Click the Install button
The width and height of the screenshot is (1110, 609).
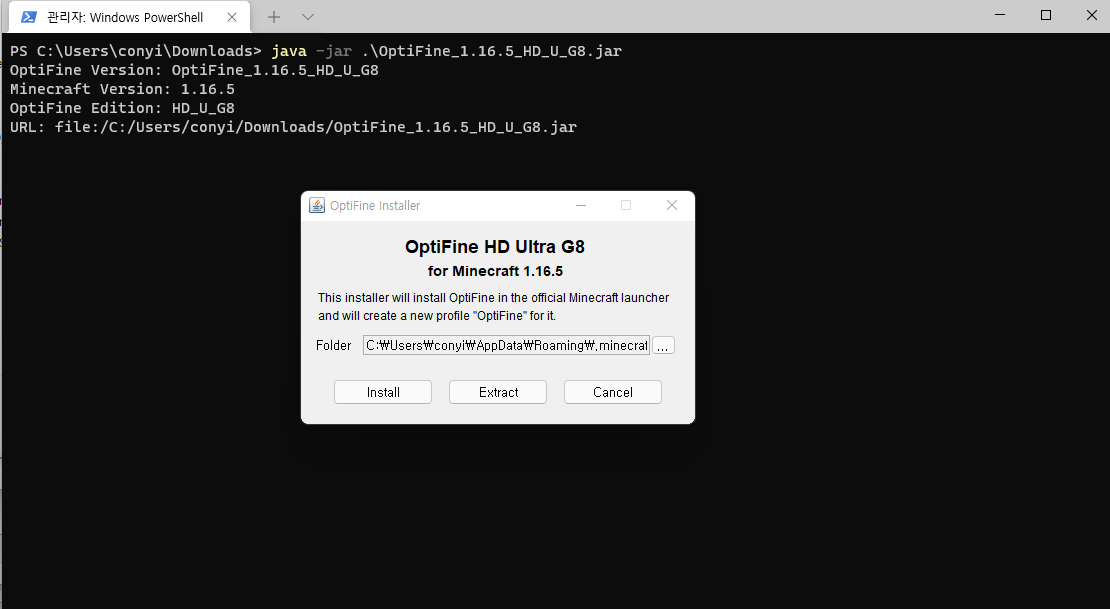[383, 392]
